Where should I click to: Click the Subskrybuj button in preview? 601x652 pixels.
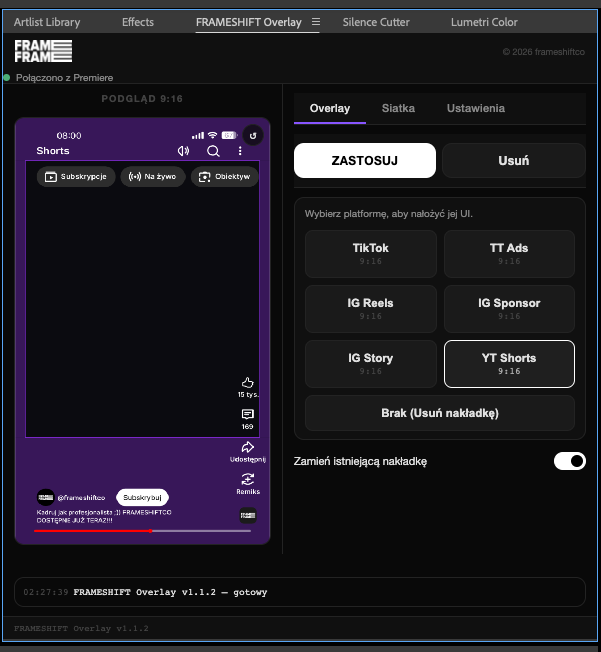pyautogui.click(x=142, y=497)
